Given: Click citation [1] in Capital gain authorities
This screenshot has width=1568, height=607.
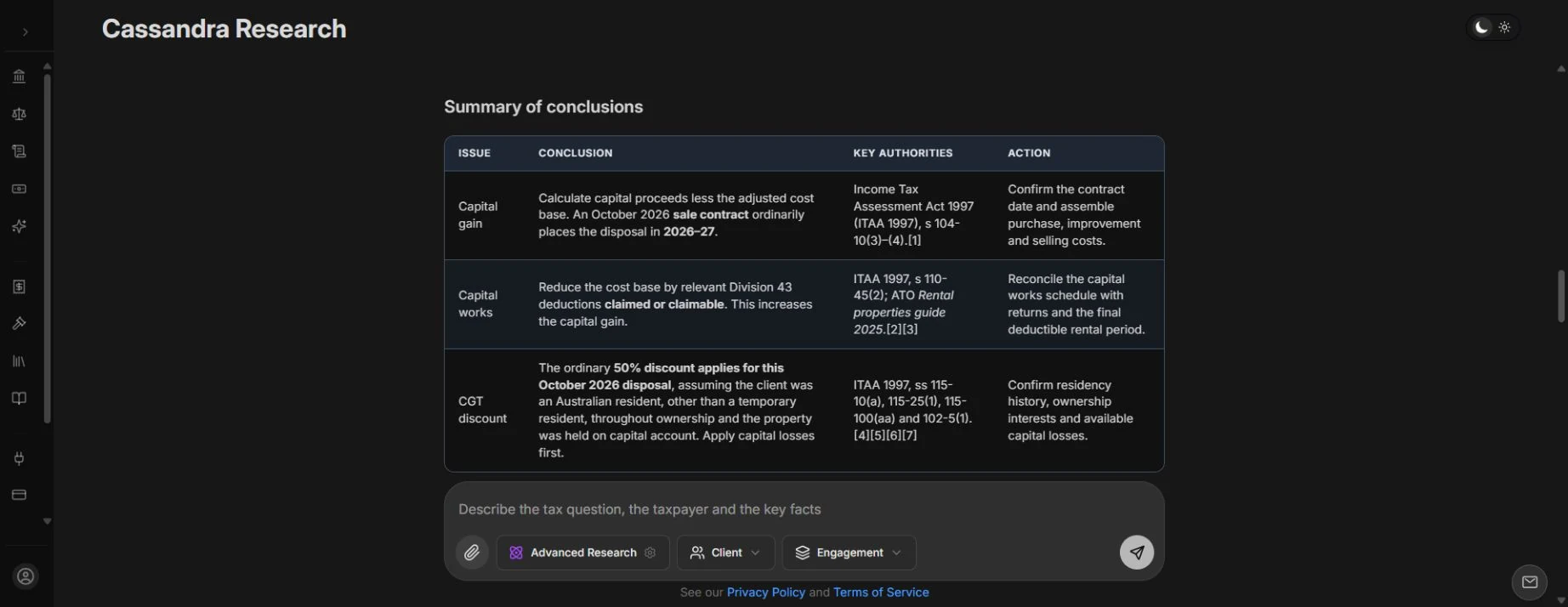Looking at the screenshot, I should (x=914, y=241).
